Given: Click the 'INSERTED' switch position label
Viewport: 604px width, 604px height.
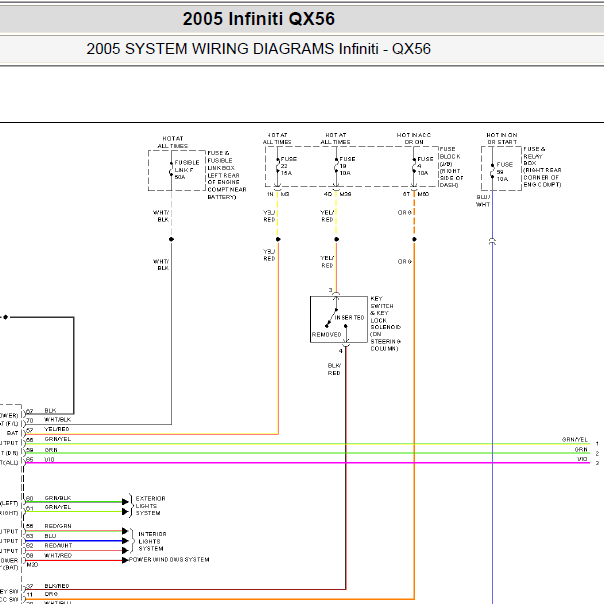Looking at the screenshot, I should (x=349, y=318).
